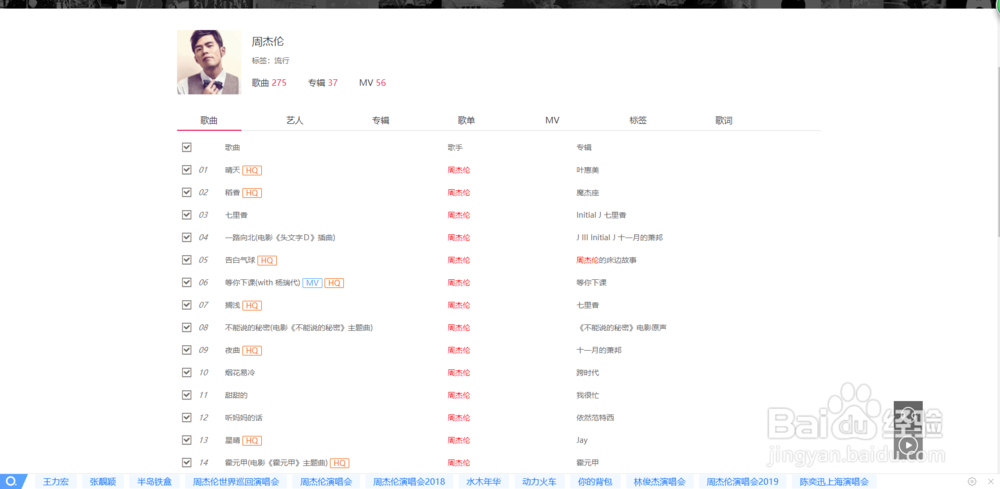Uncheck the checkbox for song 12 听妈妈的话
1000x489 pixels.
(187, 418)
